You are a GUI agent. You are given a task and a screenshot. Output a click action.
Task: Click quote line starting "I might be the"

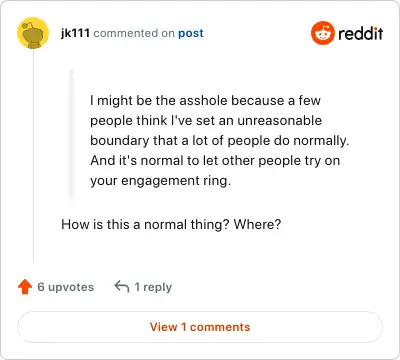click(x=205, y=100)
